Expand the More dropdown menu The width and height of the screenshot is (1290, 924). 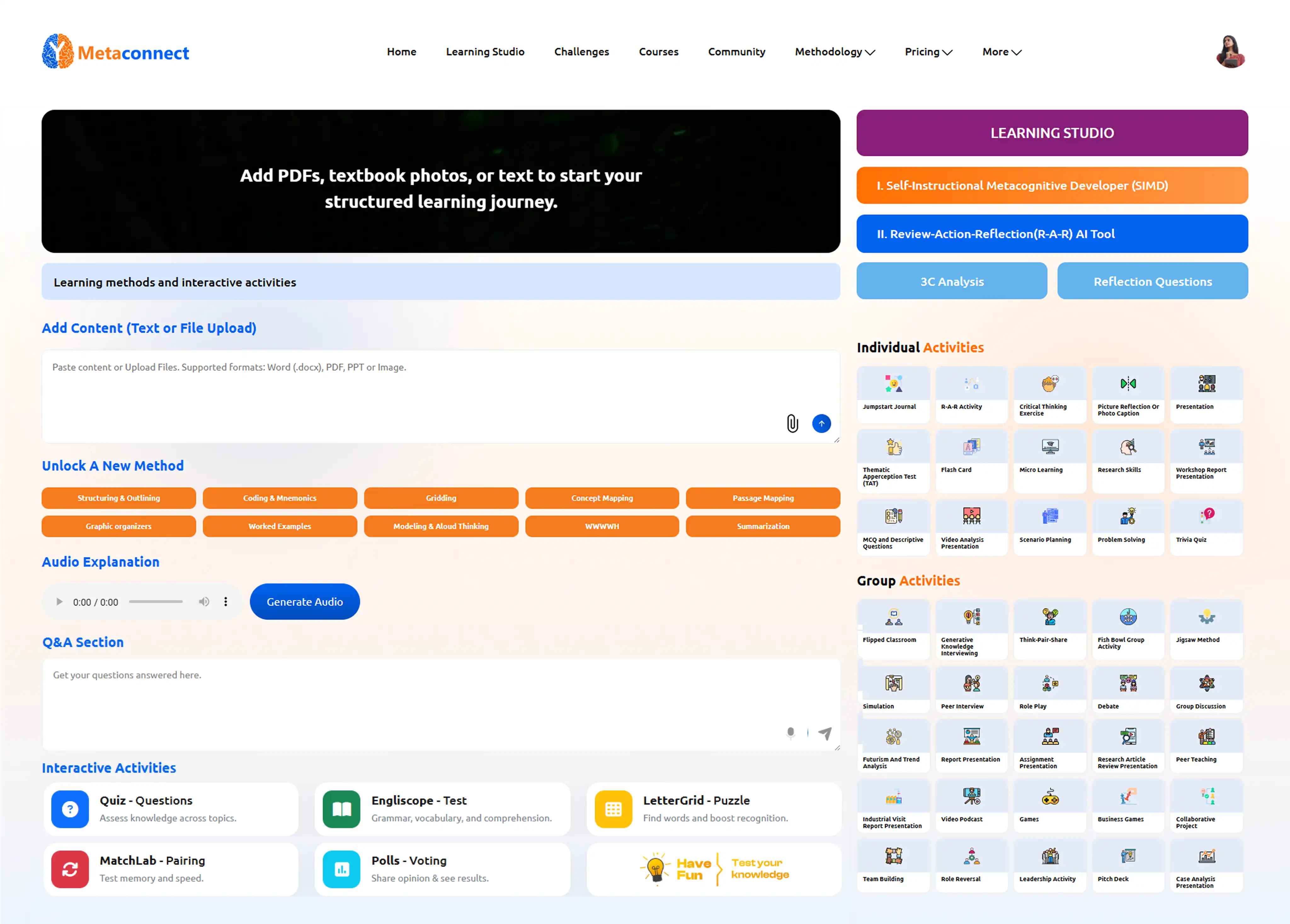[x=1001, y=52]
